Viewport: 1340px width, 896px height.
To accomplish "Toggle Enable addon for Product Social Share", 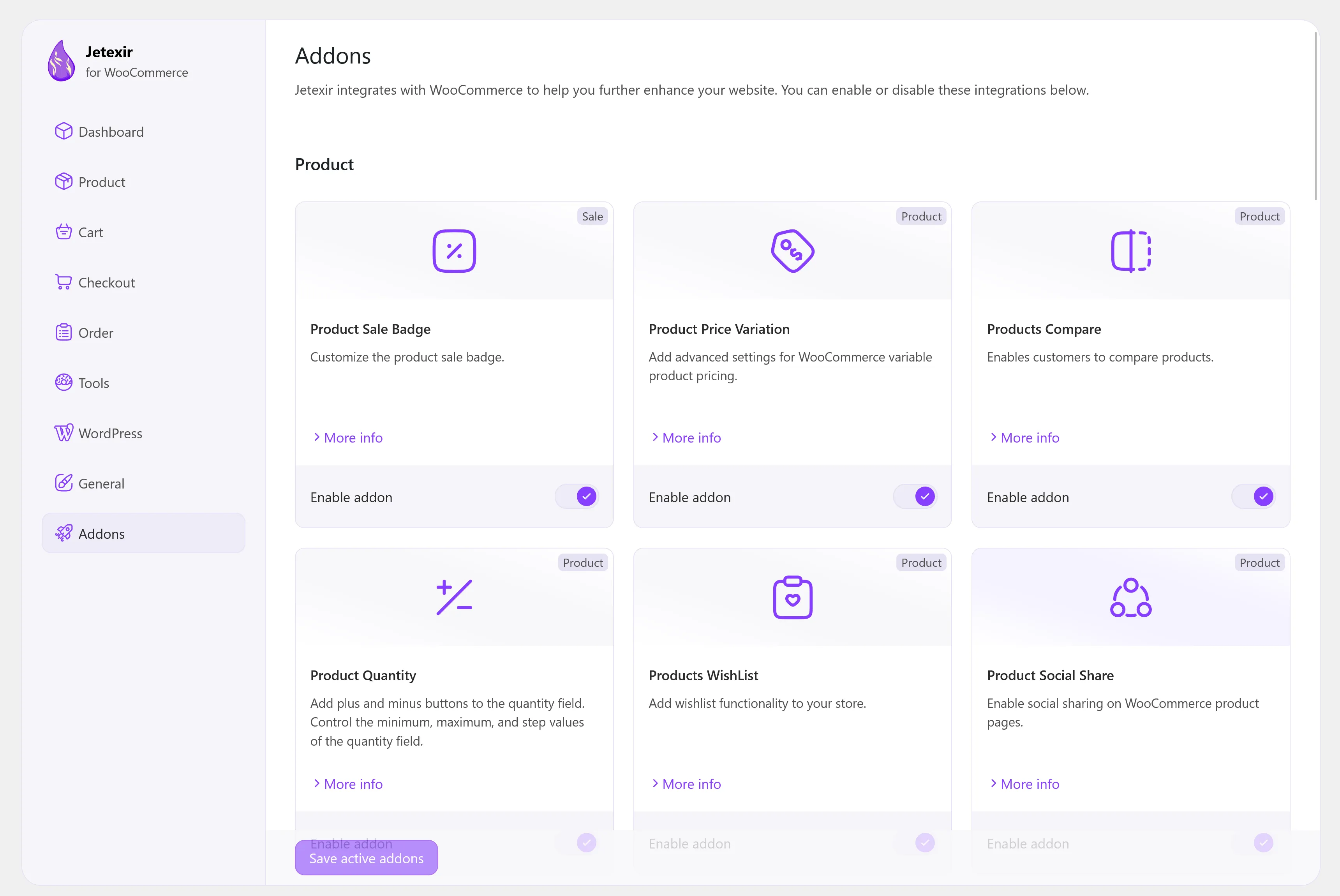I will pos(1253,843).
